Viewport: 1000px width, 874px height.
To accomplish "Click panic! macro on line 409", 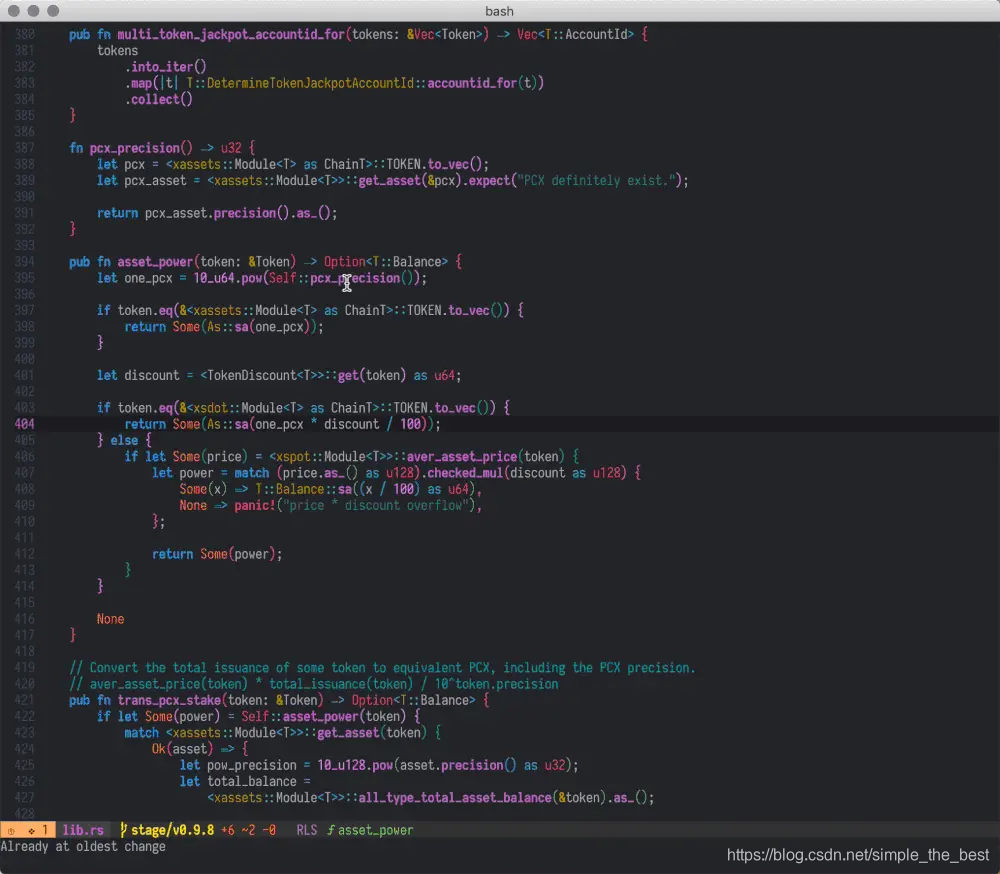I will pos(255,505).
